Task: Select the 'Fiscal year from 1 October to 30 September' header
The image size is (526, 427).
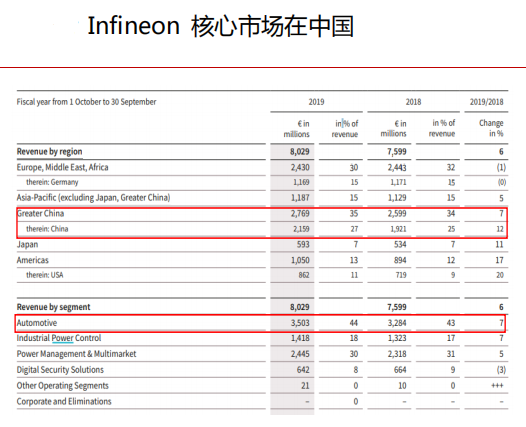Action: [x=86, y=102]
